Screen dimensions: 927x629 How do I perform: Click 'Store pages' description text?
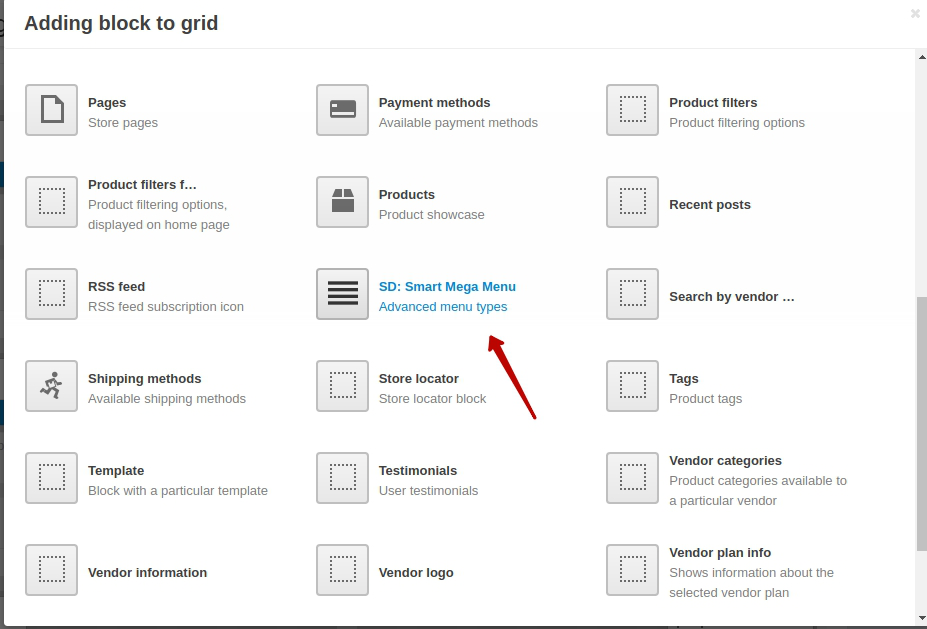[x=123, y=123]
